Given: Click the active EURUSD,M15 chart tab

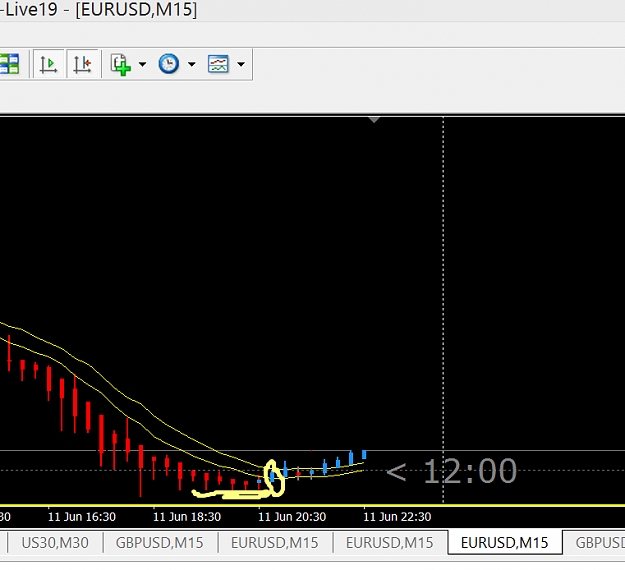Looking at the screenshot, I should click(x=505, y=542).
